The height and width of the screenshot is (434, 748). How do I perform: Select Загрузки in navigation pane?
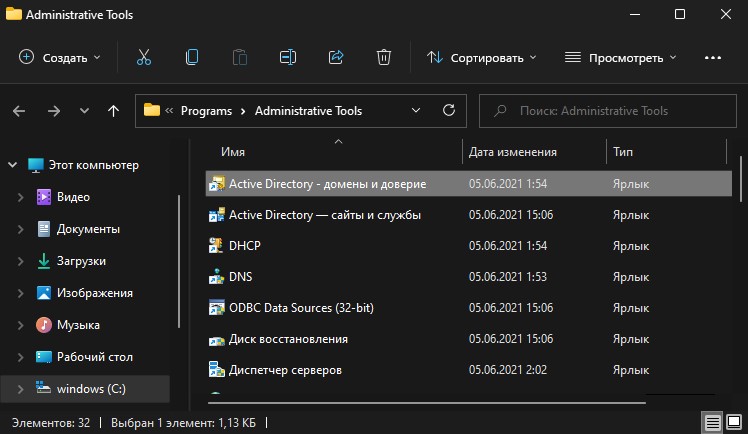click(x=81, y=261)
